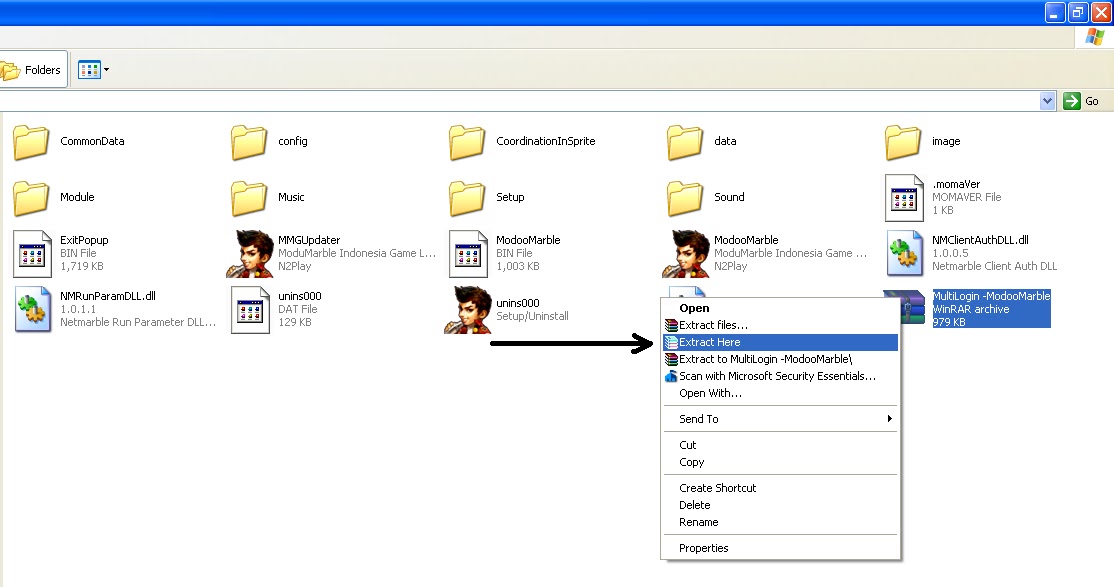Screen dimensions: 1114x587
Task: Click the .momaVer file name
Action: (956, 184)
